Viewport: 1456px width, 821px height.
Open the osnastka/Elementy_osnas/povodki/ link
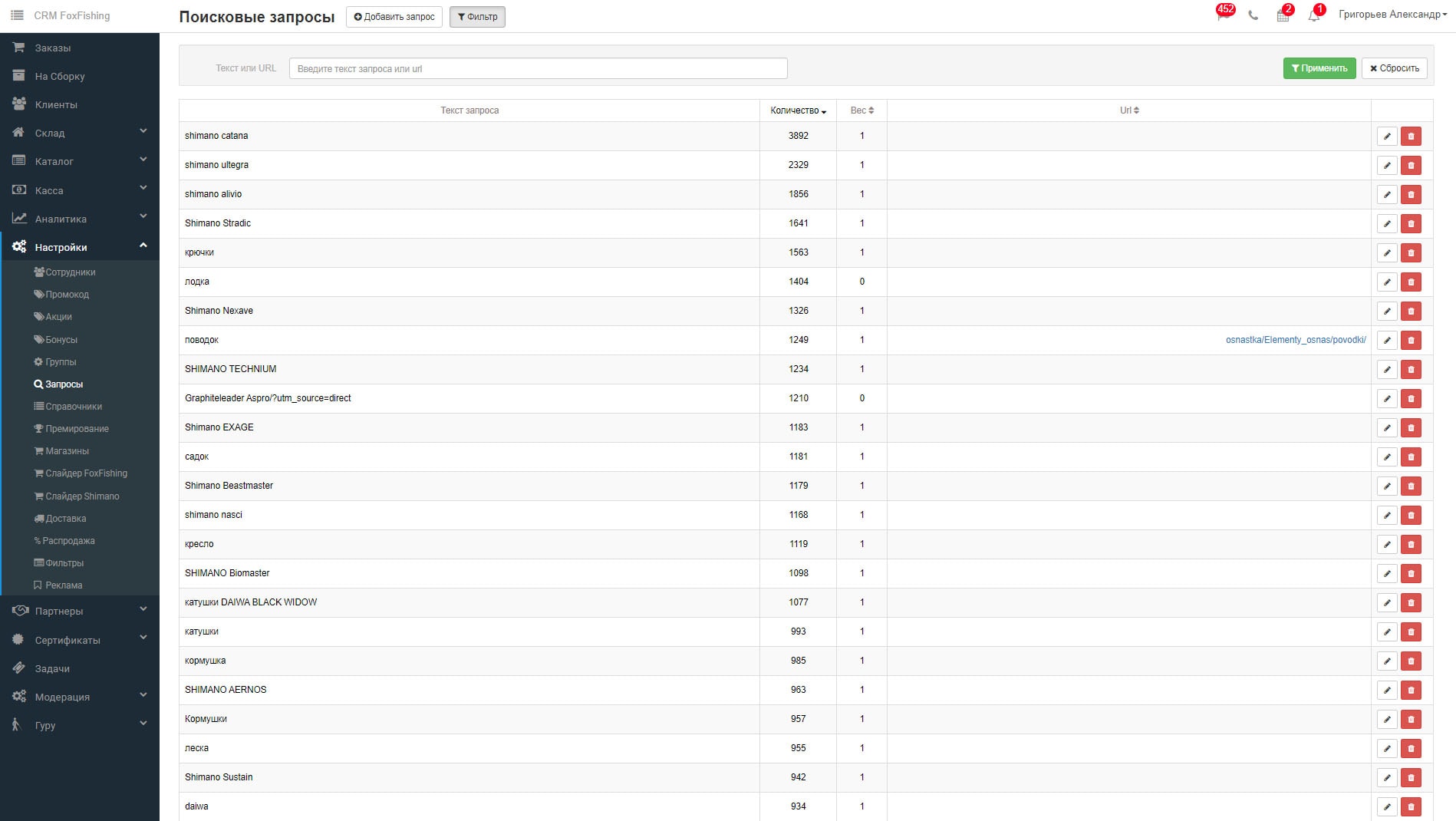click(x=1296, y=340)
